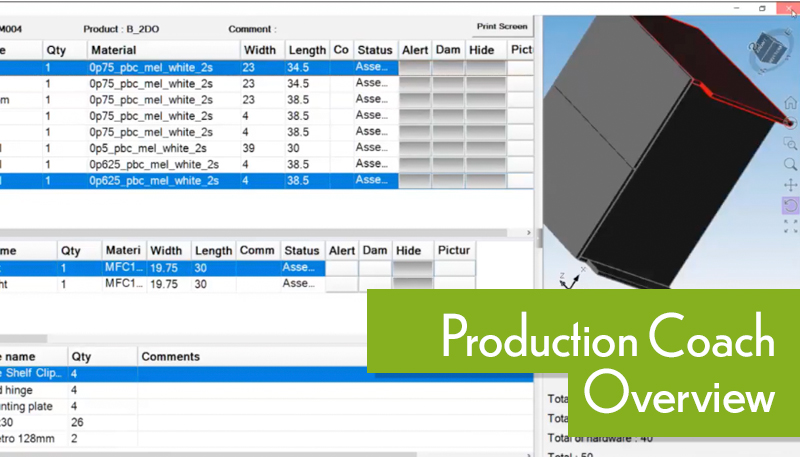The width and height of the screenshot is (800, 457).
Task: Select the 'nting plate' hardware row
Action: pyautogui.click(x=184, y=407)
